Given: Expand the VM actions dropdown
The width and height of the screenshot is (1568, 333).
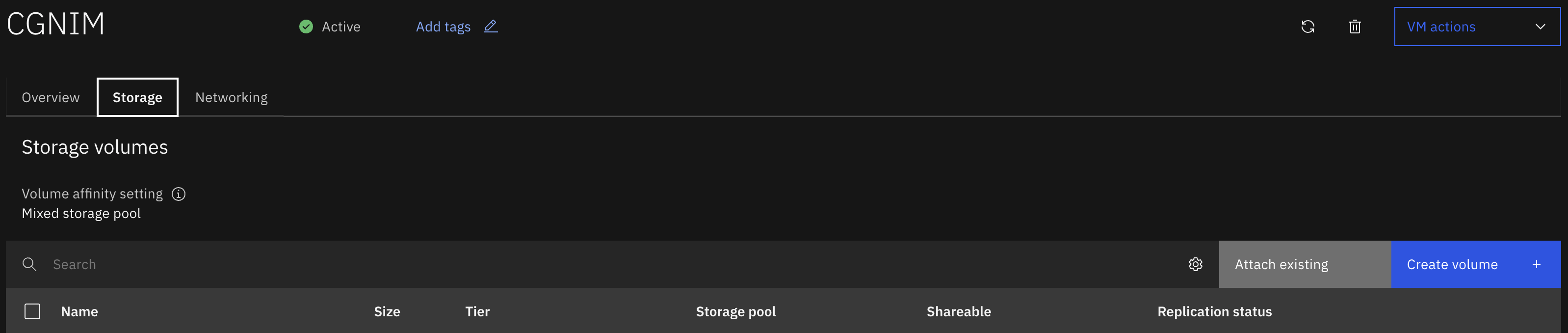Looking at the screenshot, I should pos(1477,27).
